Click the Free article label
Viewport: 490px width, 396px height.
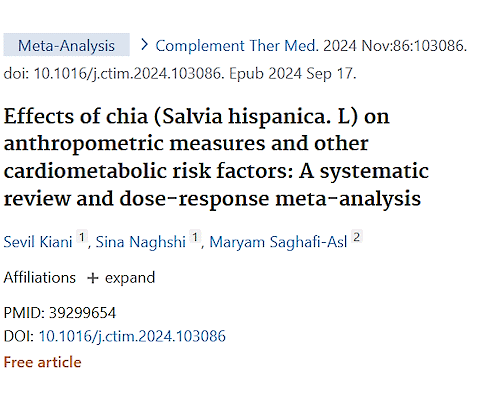click(x=42, y=362)
